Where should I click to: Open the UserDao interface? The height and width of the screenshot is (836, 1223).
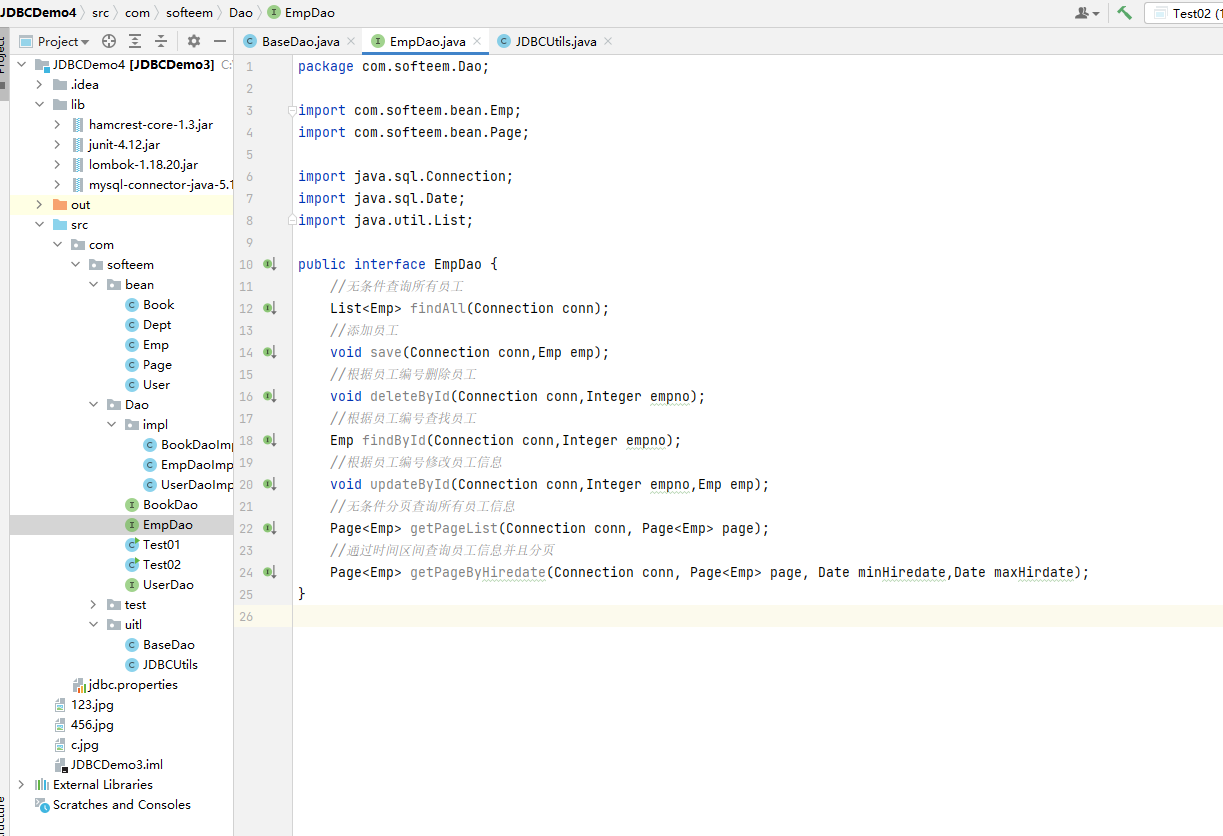click(x=168, y=584)
